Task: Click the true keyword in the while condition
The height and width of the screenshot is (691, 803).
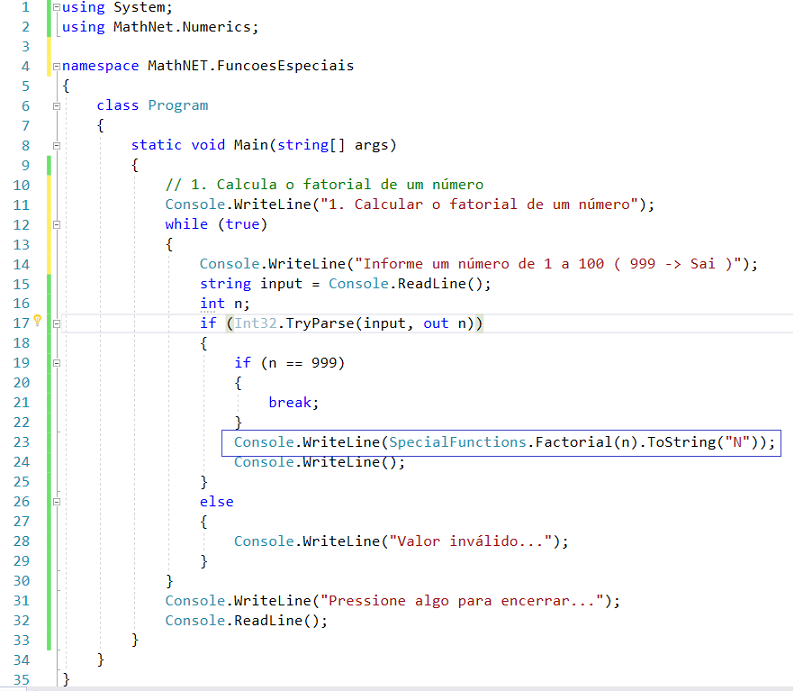Action: [x=242, y=224]
